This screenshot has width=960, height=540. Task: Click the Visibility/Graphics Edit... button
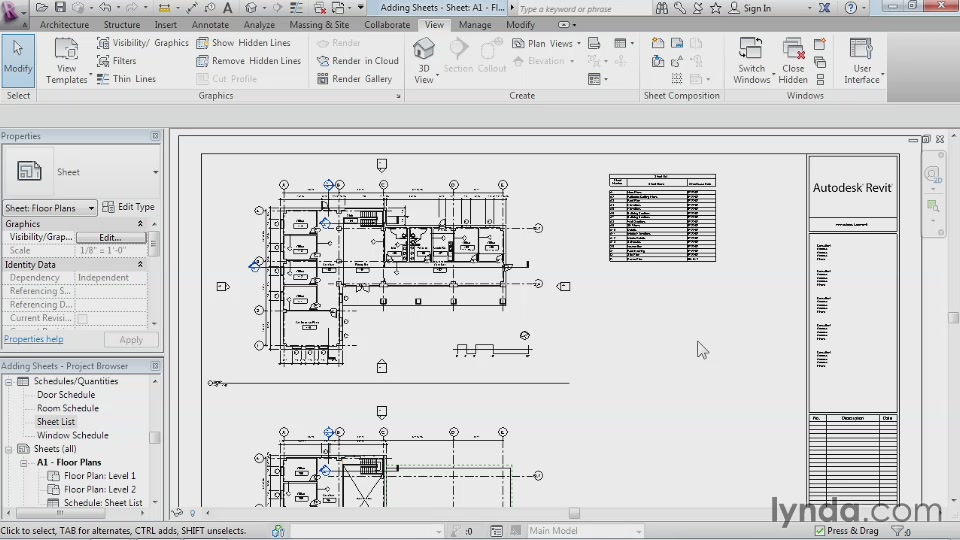110,238
